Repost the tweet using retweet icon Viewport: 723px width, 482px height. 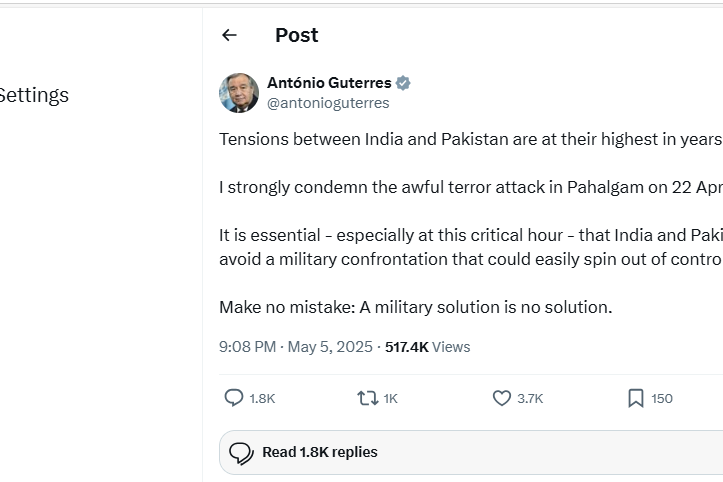367,398
